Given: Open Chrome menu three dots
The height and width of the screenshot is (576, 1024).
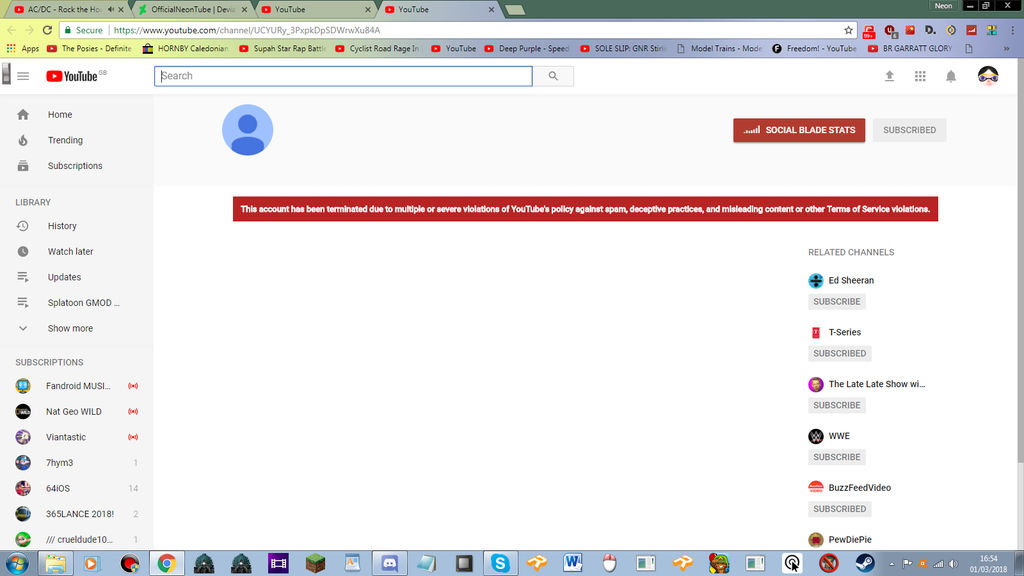Looking at the screenshot, I should point(1013,30).
